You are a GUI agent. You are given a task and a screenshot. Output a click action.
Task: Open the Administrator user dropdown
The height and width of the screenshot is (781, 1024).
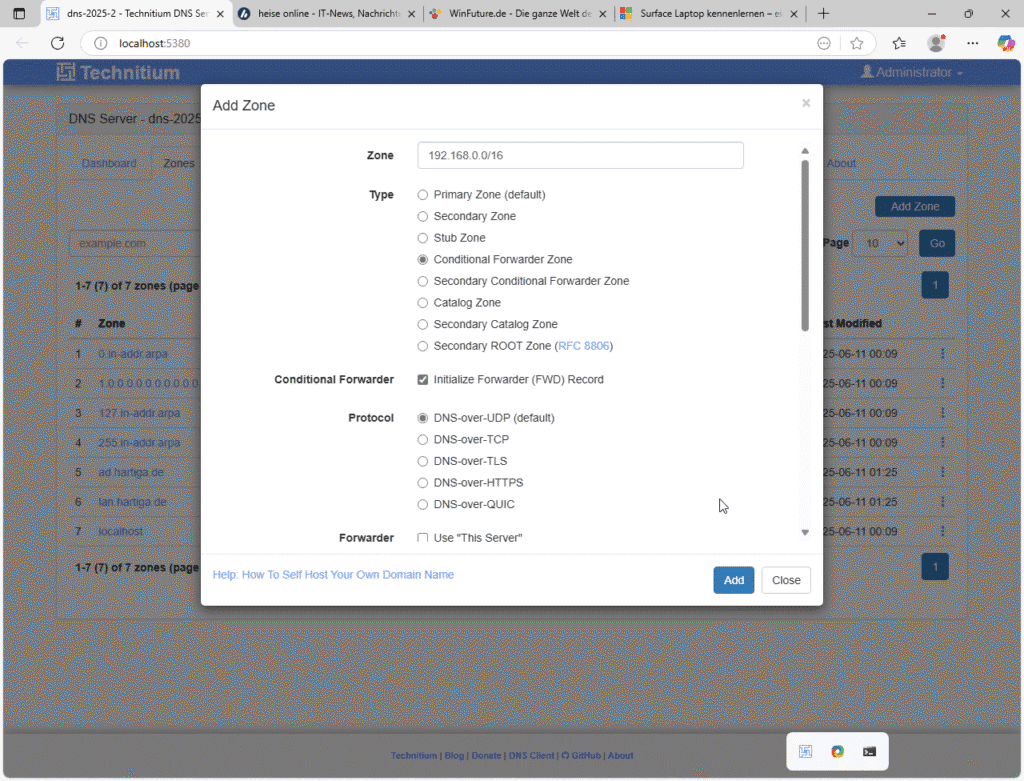pos(912,72)
